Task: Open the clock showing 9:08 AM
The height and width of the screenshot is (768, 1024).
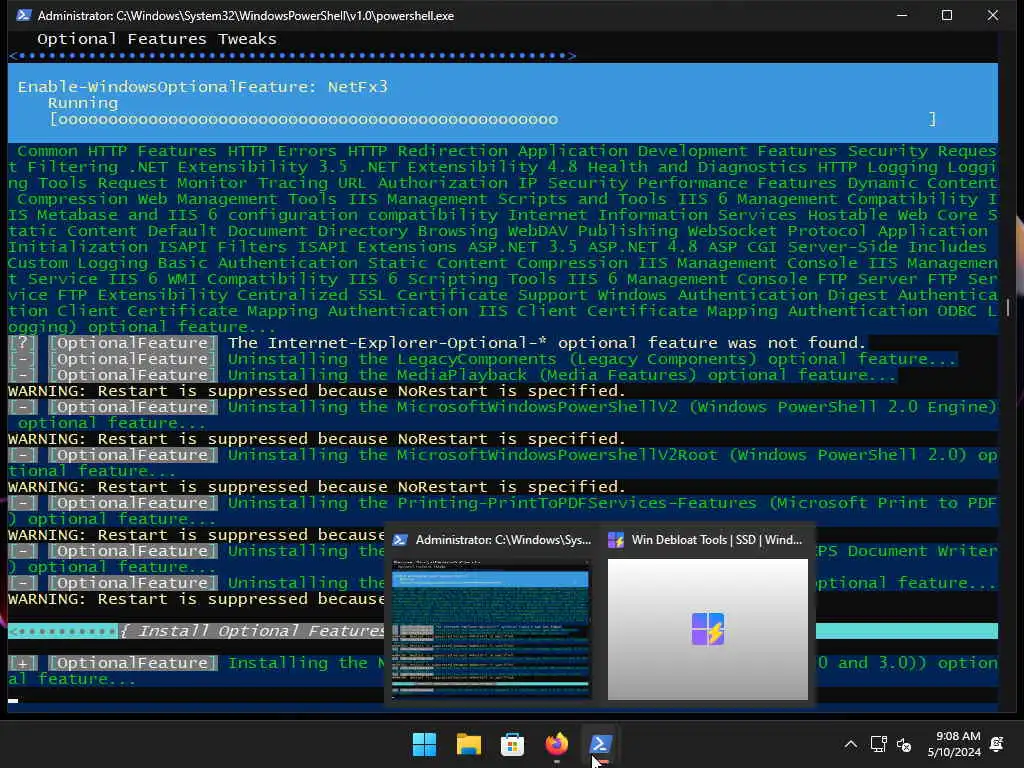Action: pyautogui.click(x=953, y=744)
